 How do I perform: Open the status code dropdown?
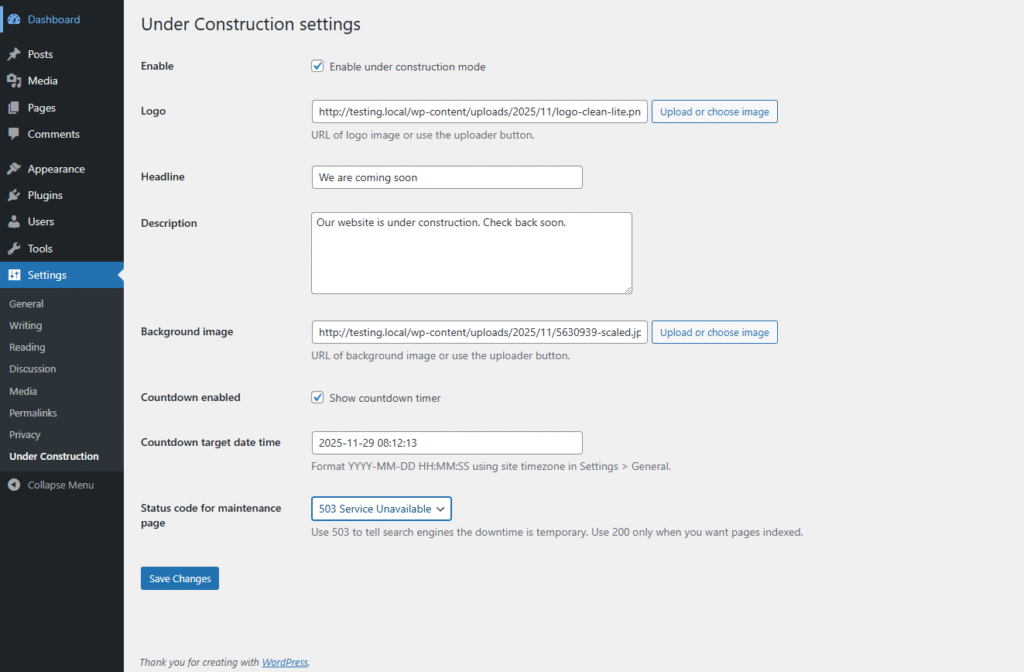[381, 509]
